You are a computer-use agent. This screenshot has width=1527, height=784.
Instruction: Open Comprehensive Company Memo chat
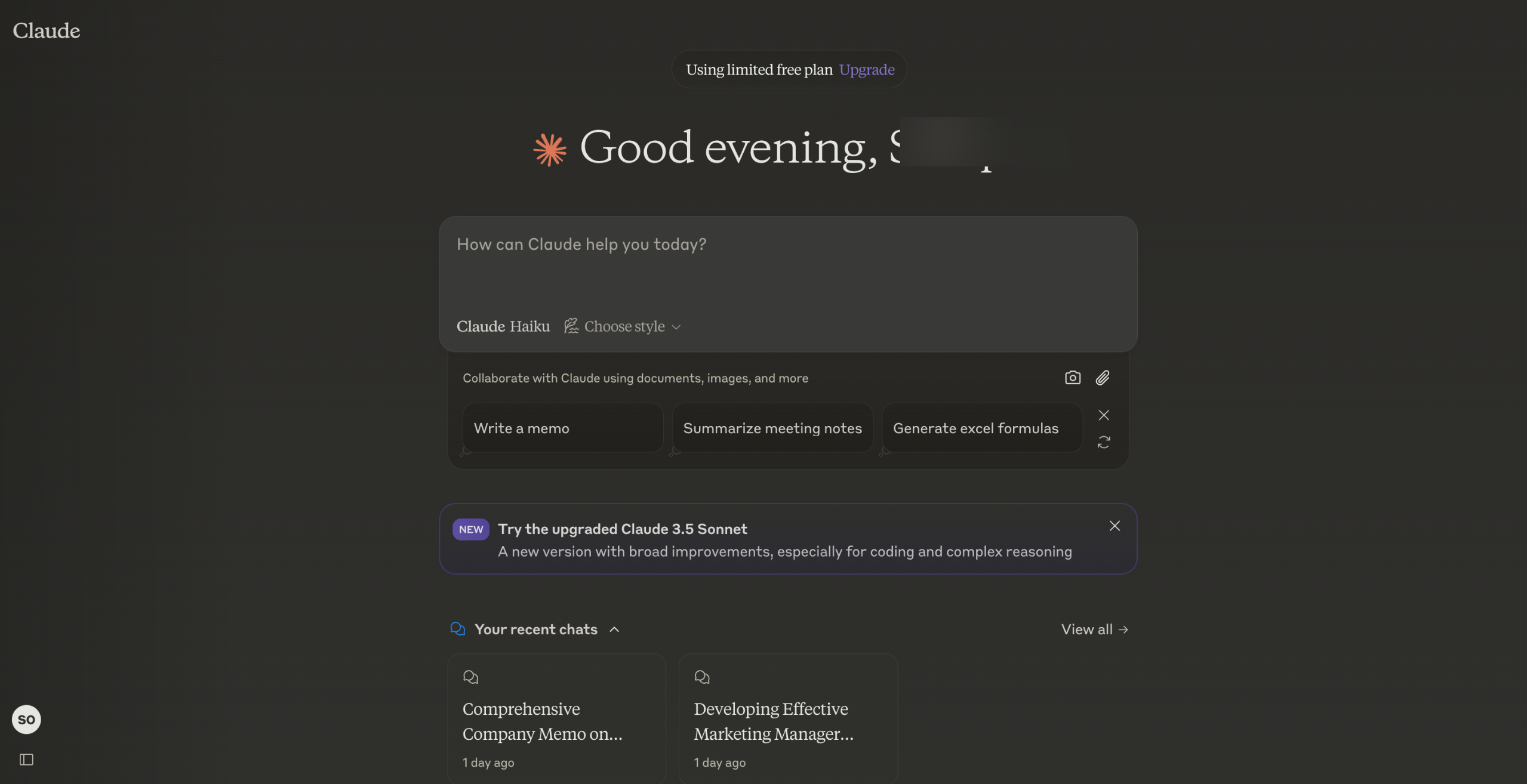pyautogui.click(x=556, y=721)
